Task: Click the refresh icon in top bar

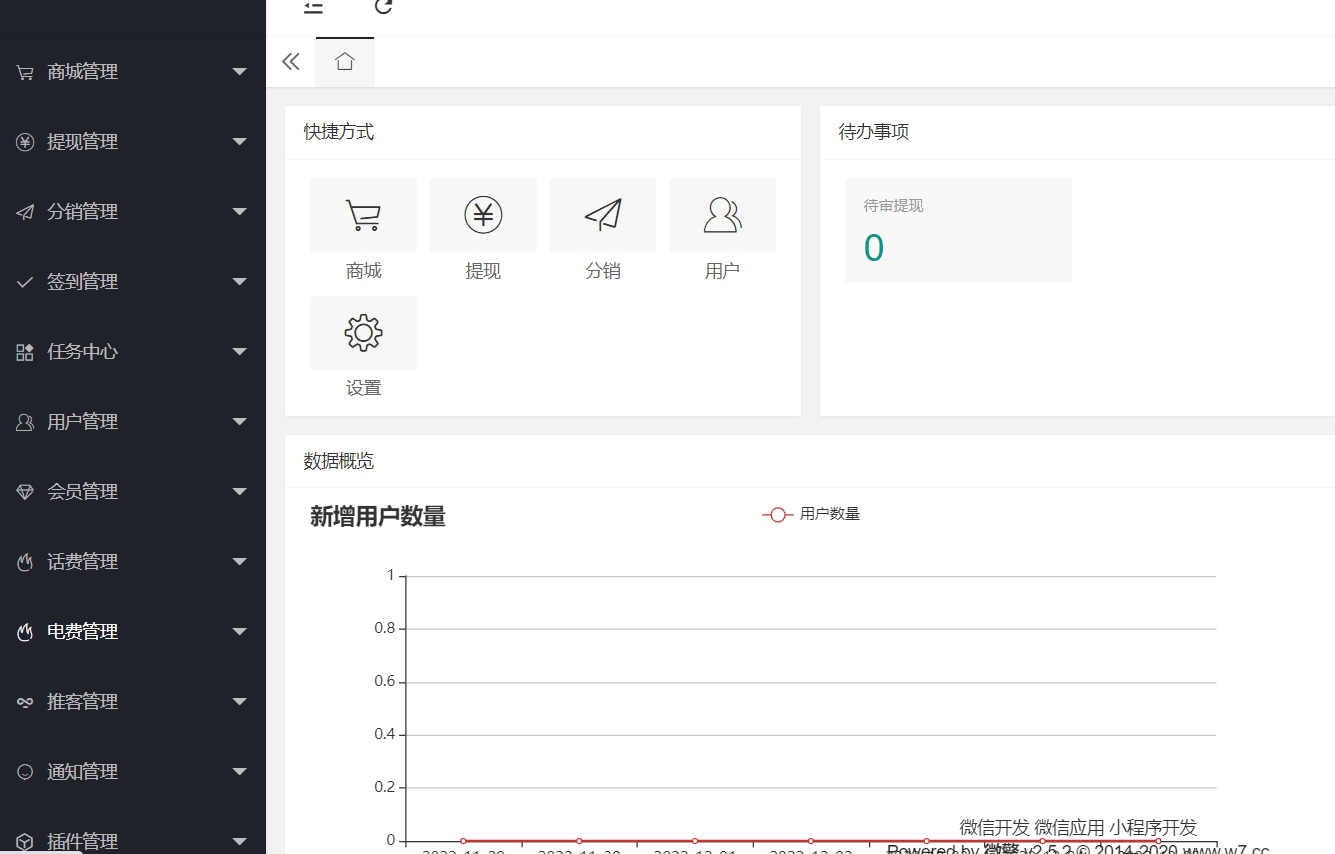Action: (x=383, y=7)
